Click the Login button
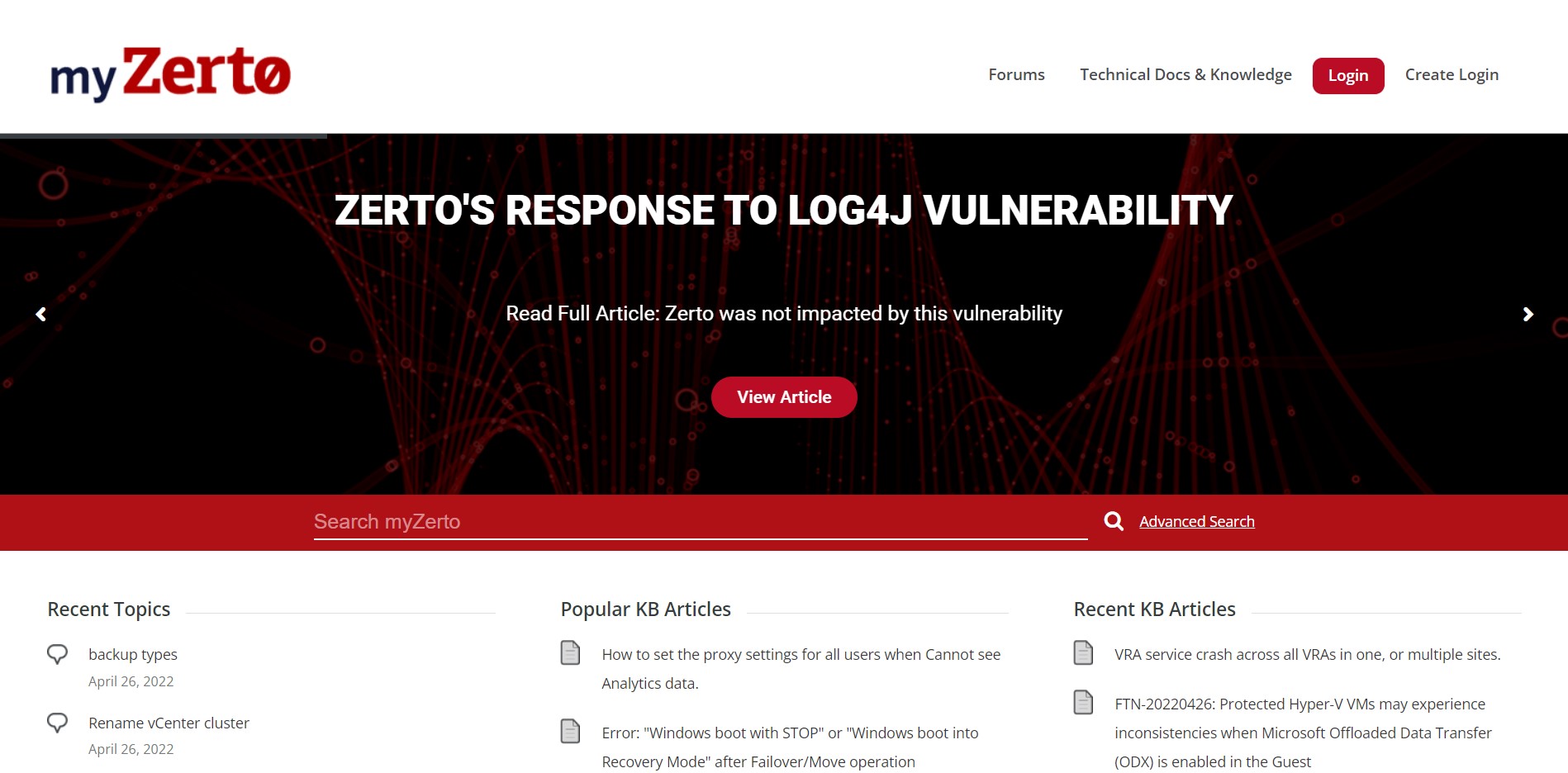1568x773 pixels. pos(1348,76)
